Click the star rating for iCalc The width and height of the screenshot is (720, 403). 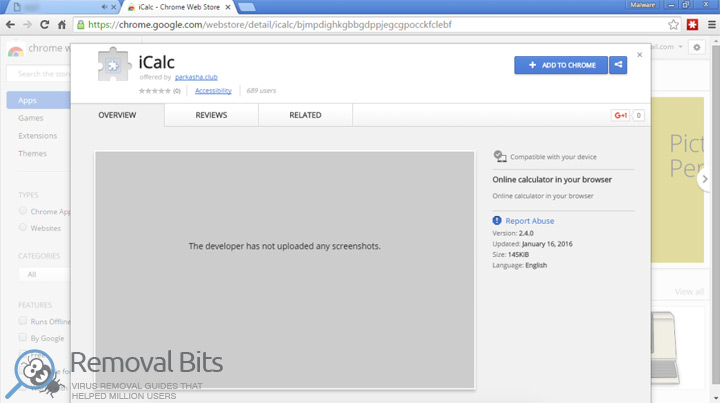(x=155, y=91)
